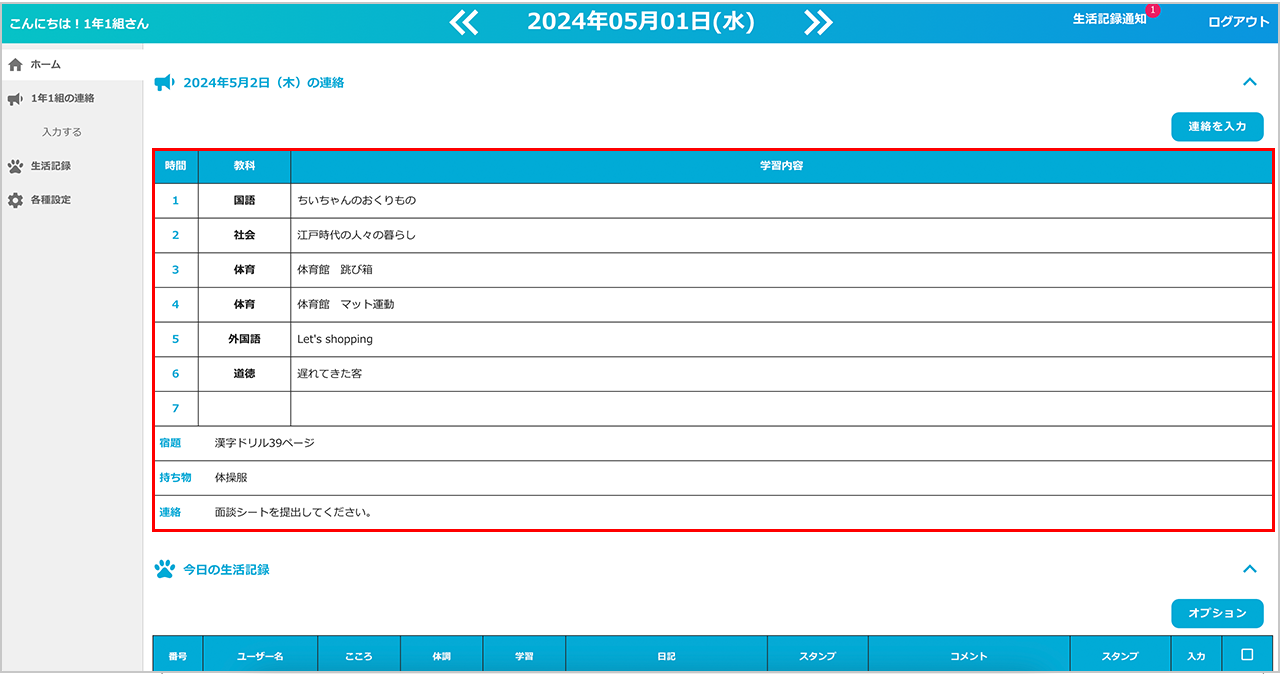Screen dimensions: 1280x675
Task: Click the megaphone icon beside 1年1組の連絡
Action: click(x=15, y=99)
